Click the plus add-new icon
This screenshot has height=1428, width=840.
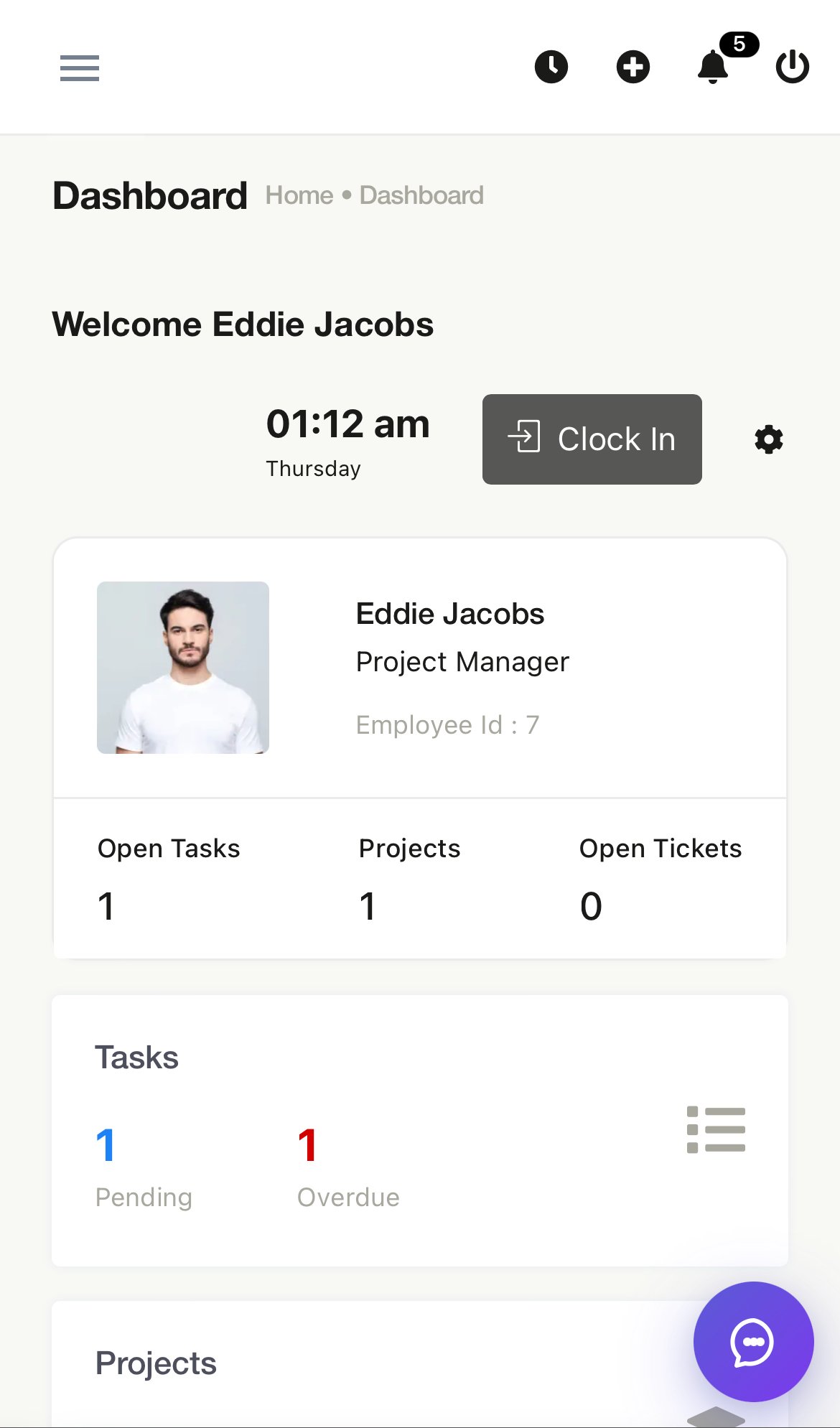tap(633, 67)
